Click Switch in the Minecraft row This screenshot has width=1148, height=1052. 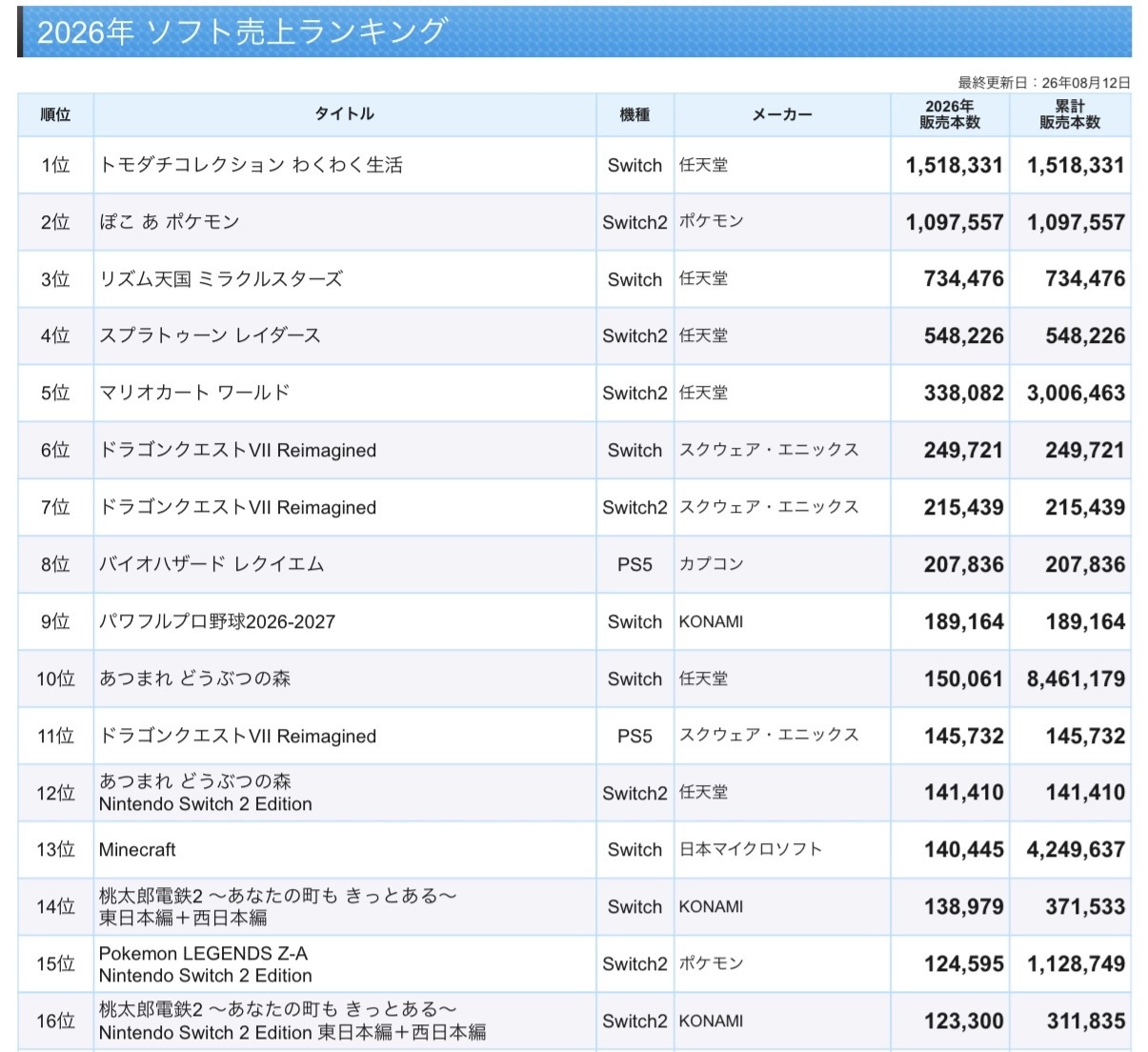pos(634,849)
